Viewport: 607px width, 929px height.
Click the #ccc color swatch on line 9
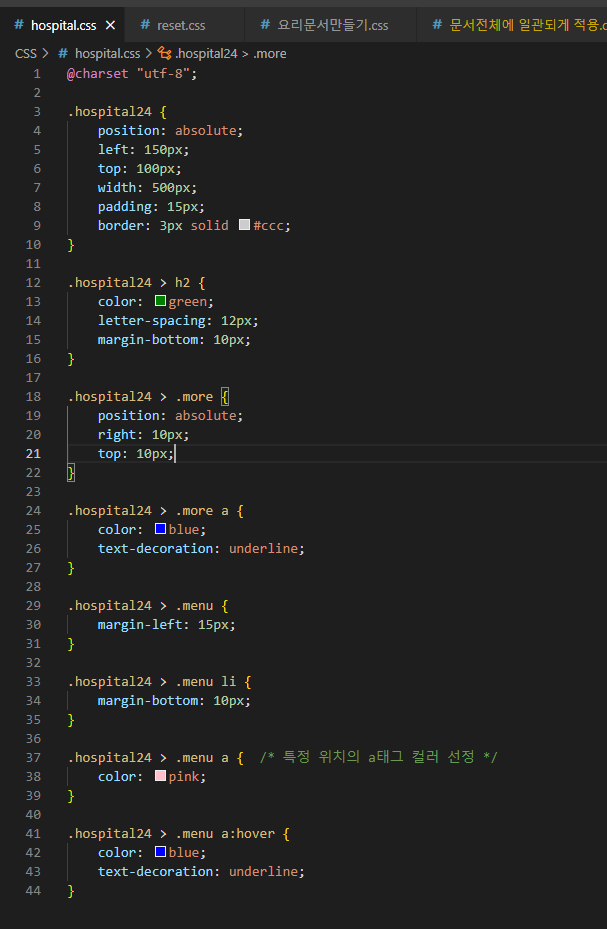point(244,225)
